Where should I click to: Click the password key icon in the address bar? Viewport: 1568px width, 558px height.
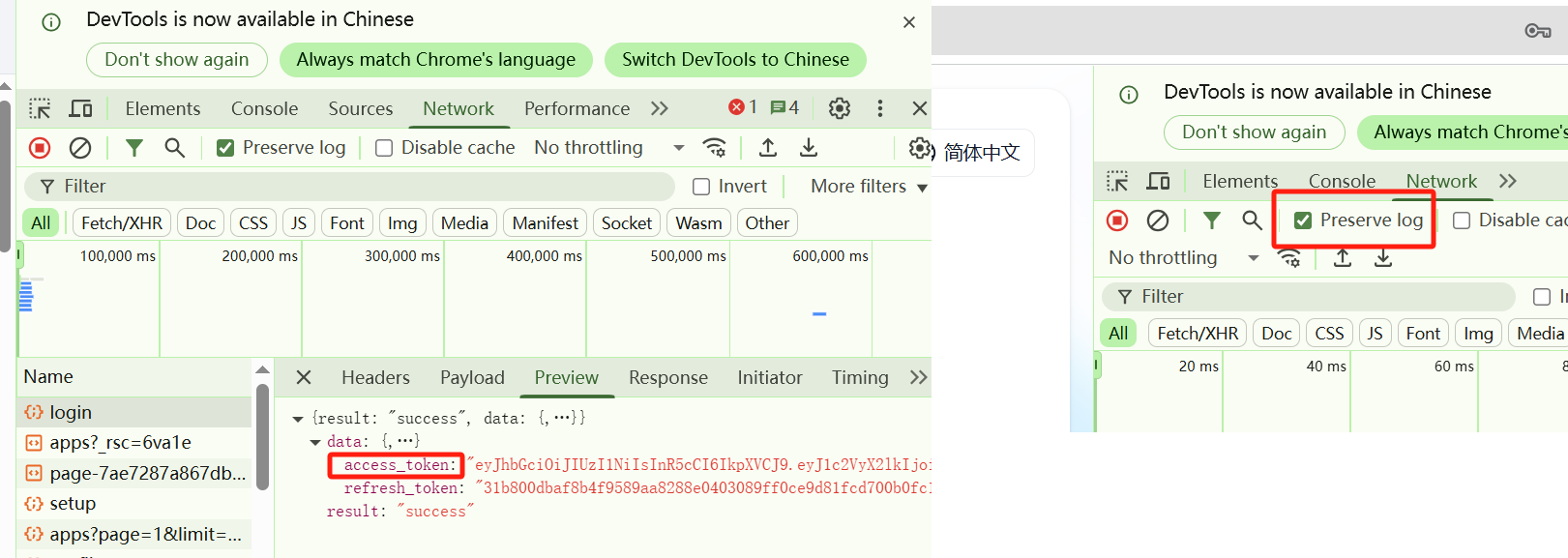pyautogui.click(x=1538, y=31)
